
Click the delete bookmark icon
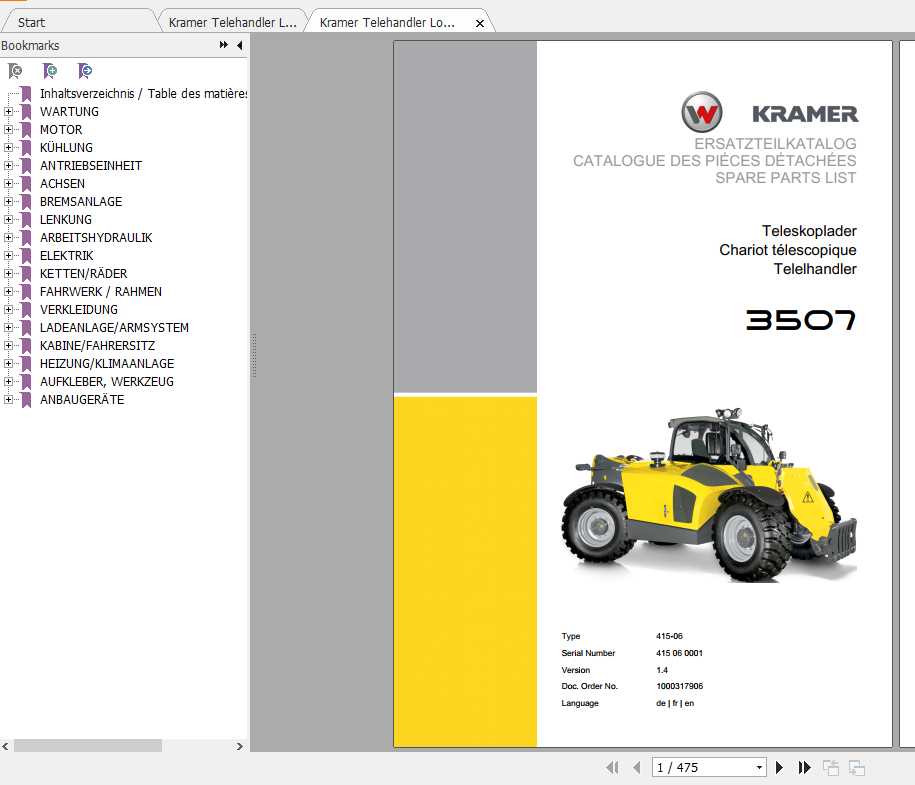coord(15,71)
